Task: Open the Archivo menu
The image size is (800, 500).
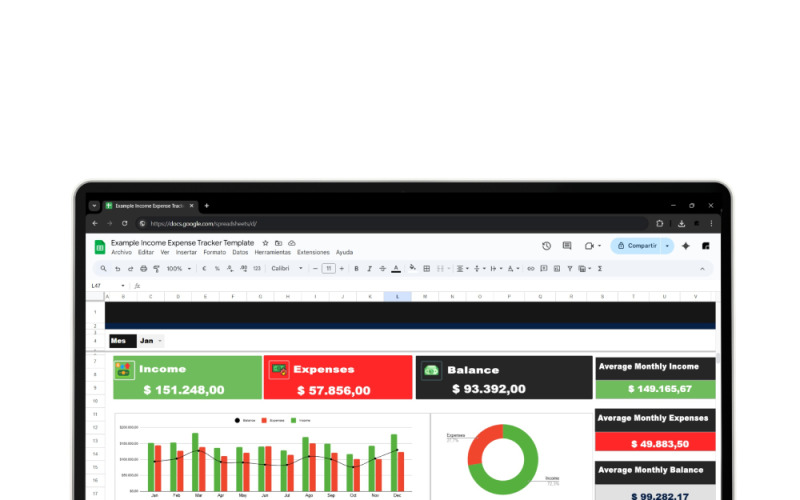Action: [x=121, y=253]
